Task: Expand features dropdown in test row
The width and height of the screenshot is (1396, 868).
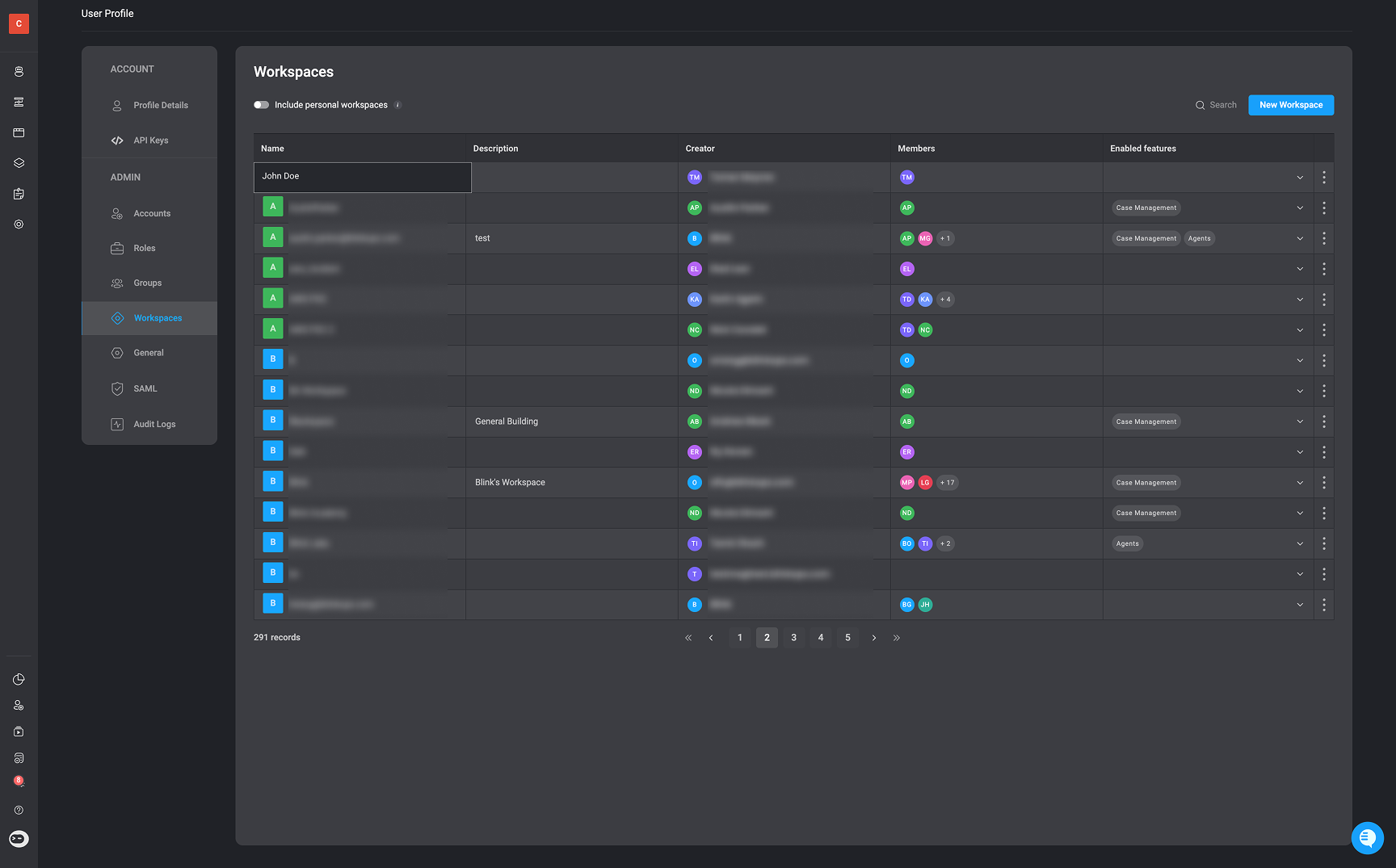Action: pyautogui.click(x=1300, y=238)
